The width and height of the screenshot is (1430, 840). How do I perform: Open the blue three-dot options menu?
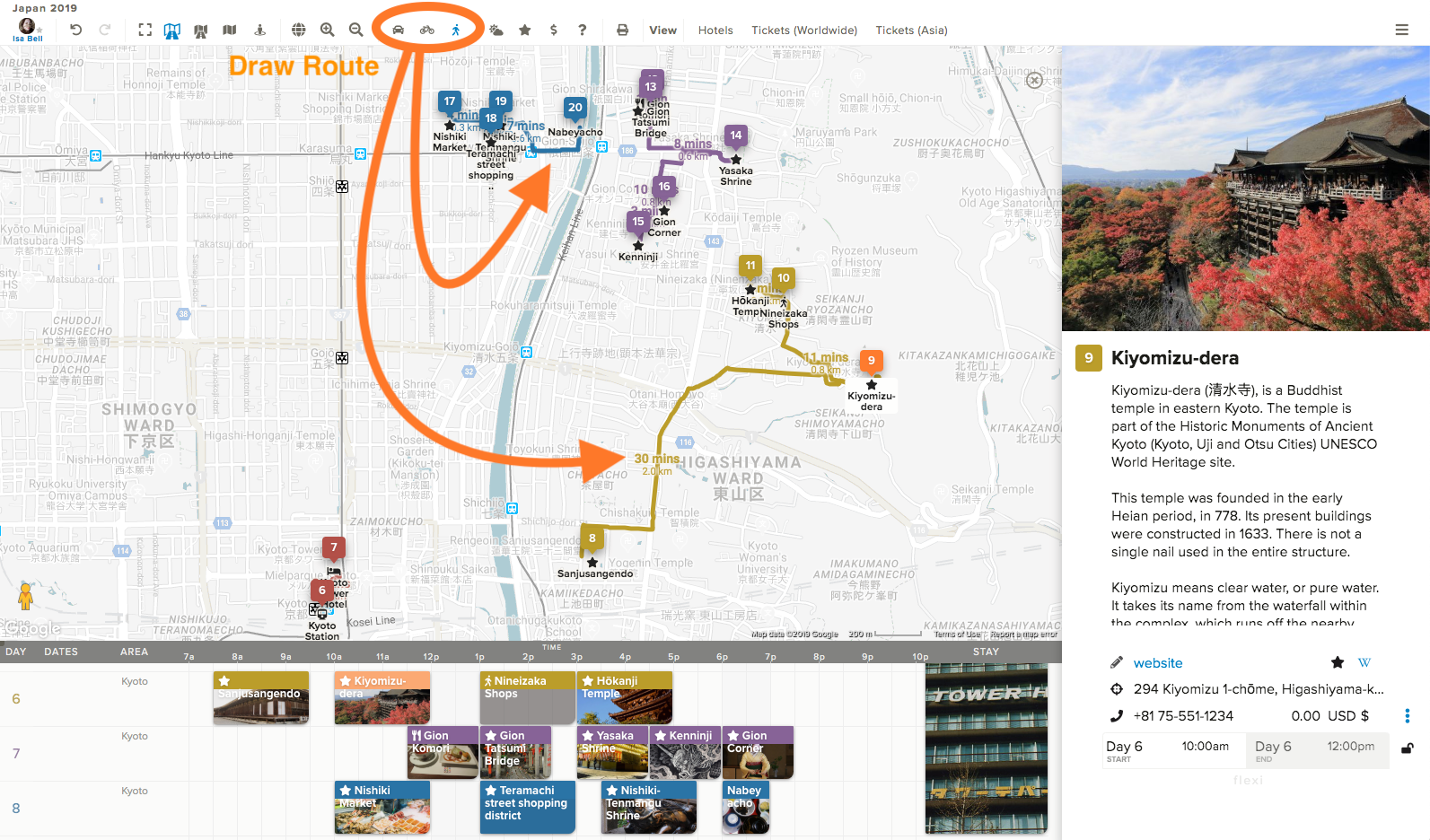point(1407,716)
